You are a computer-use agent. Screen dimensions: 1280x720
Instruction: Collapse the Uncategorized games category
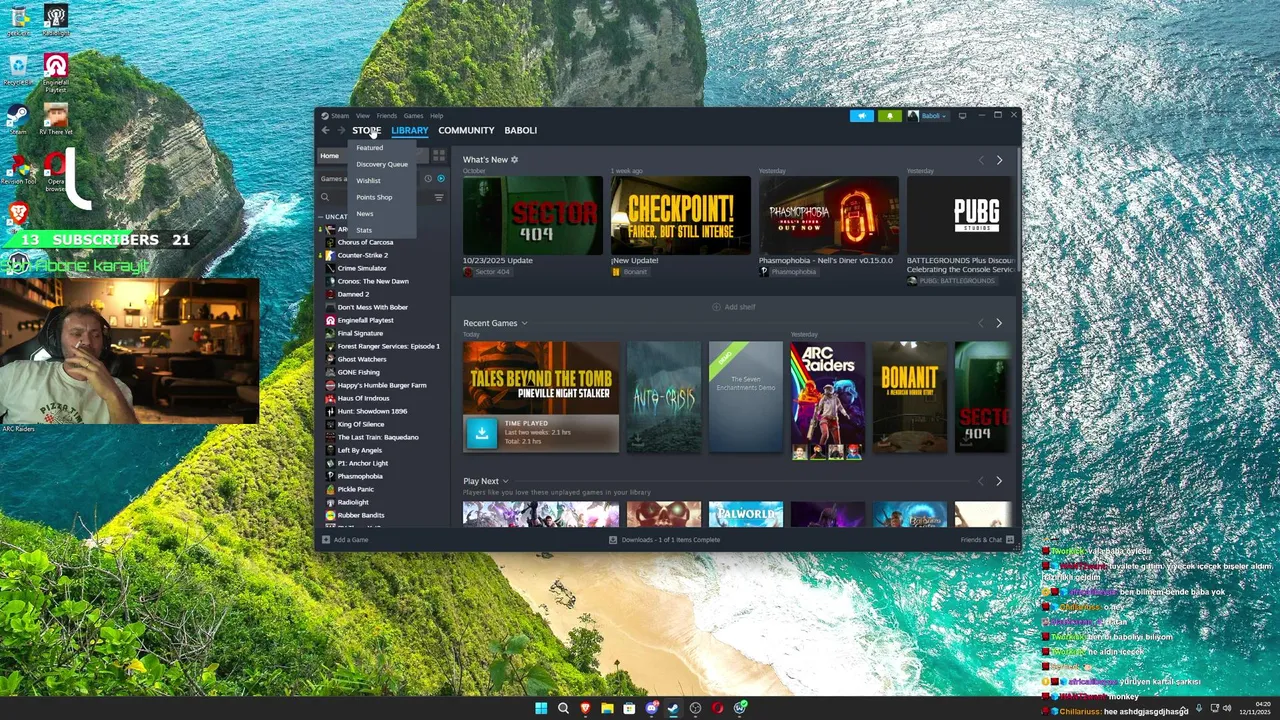321,216
